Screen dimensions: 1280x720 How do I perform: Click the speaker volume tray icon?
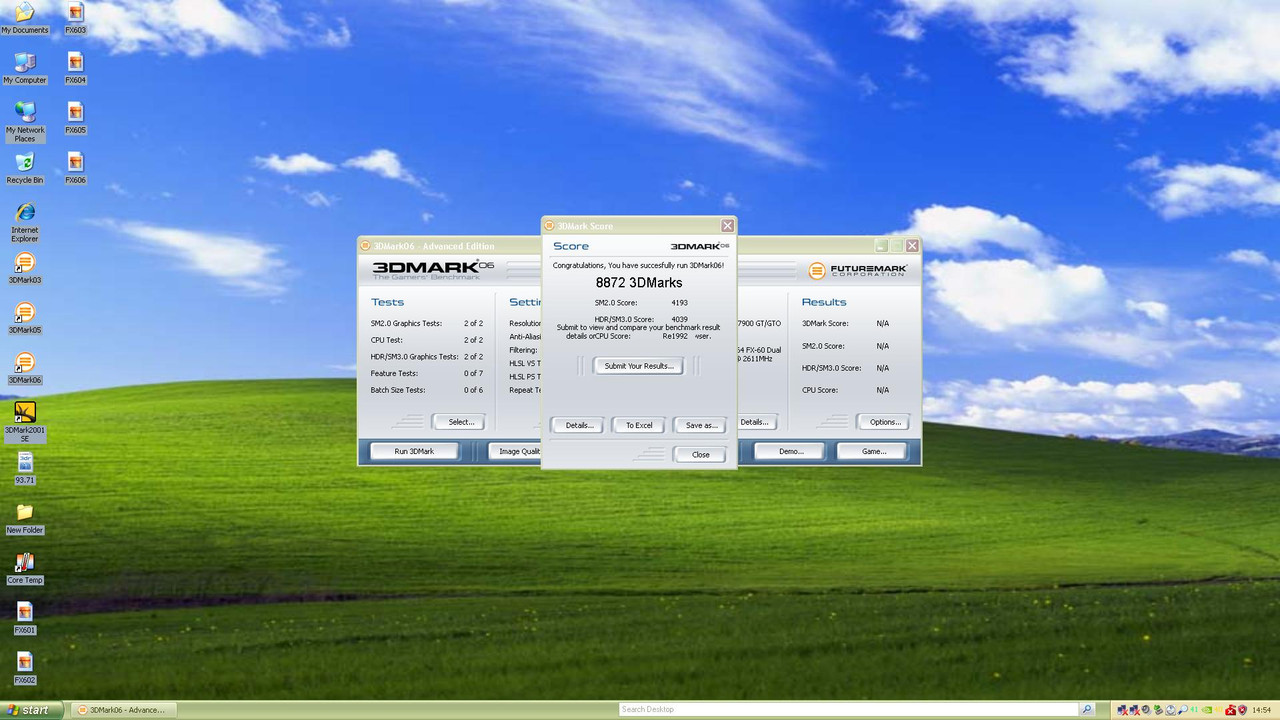tap(1146, 710)
